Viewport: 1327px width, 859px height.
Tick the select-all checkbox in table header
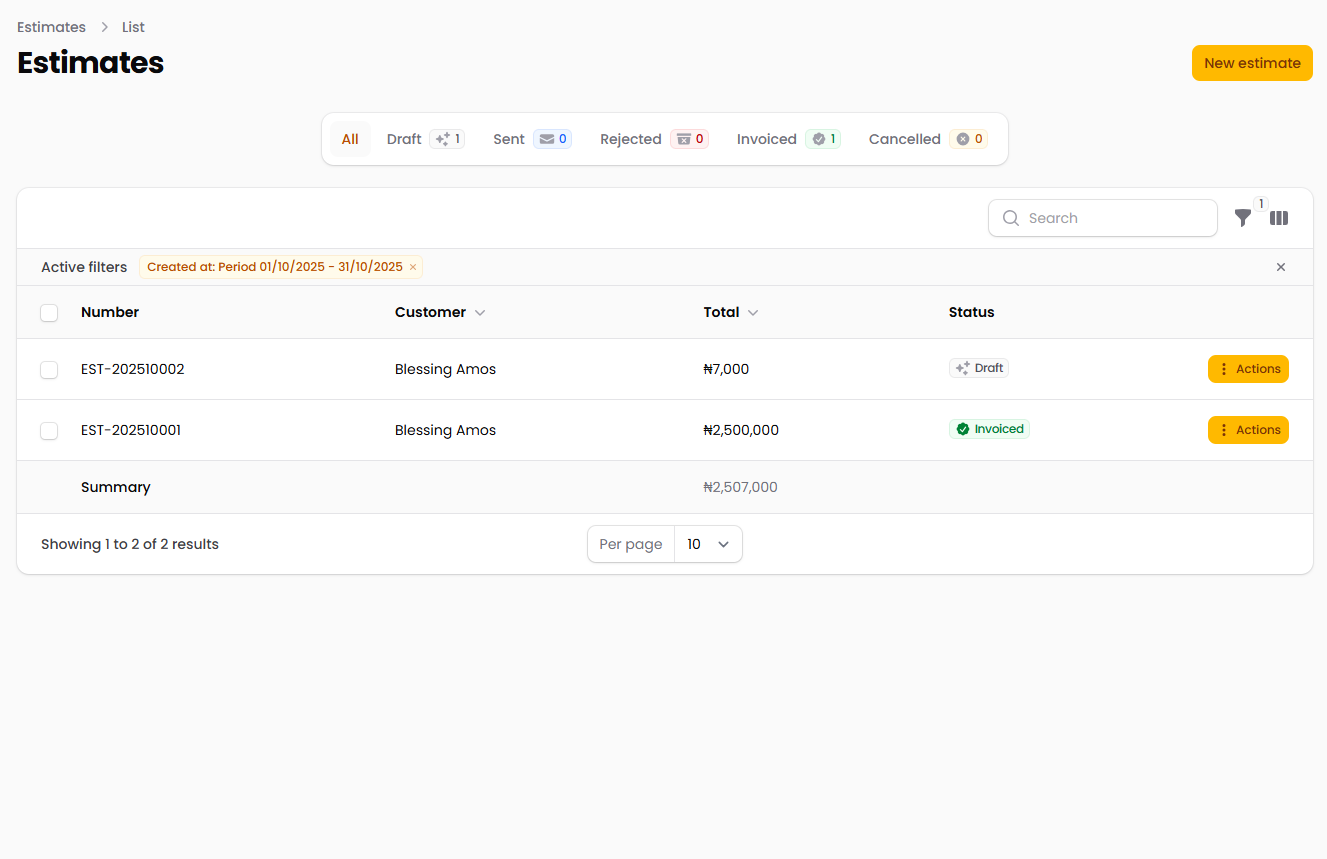pyautogui.click(x=49, y=313)
